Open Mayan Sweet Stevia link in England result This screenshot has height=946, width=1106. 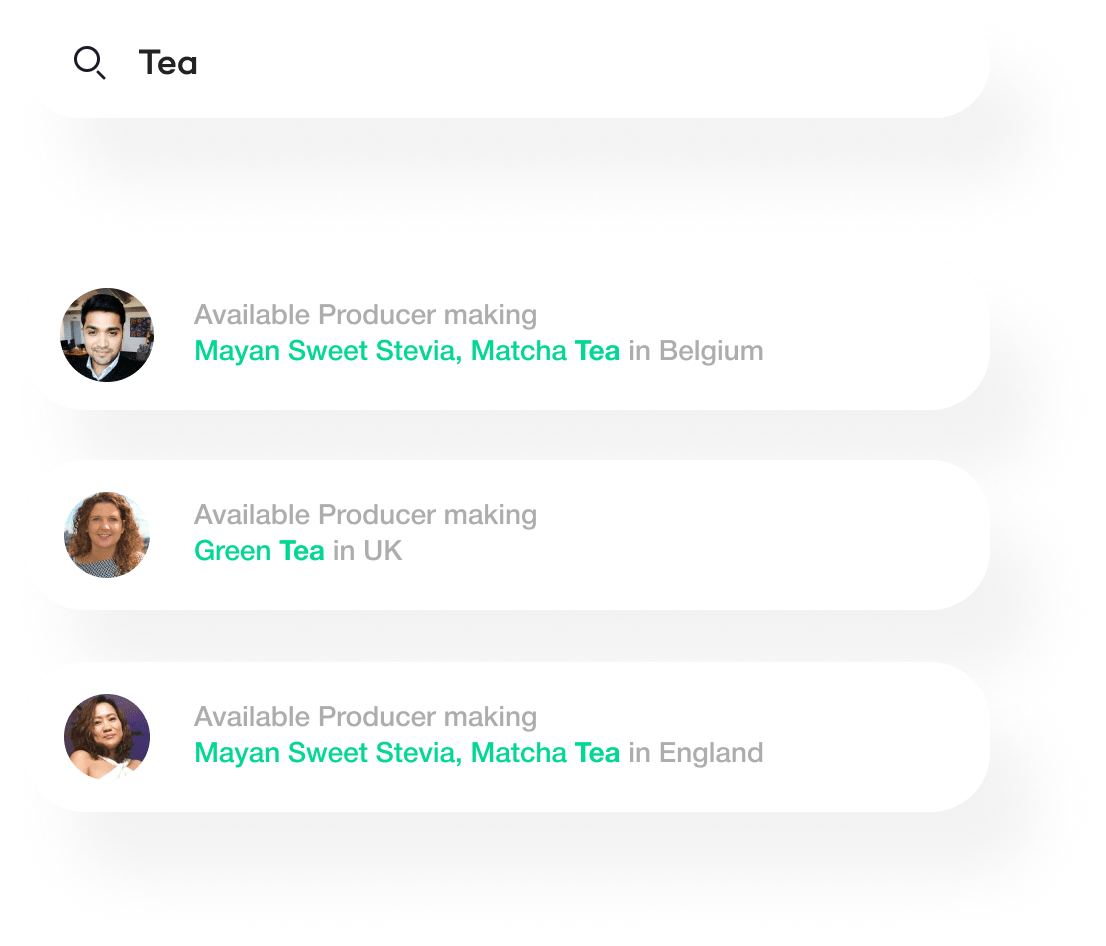[328, 753]
